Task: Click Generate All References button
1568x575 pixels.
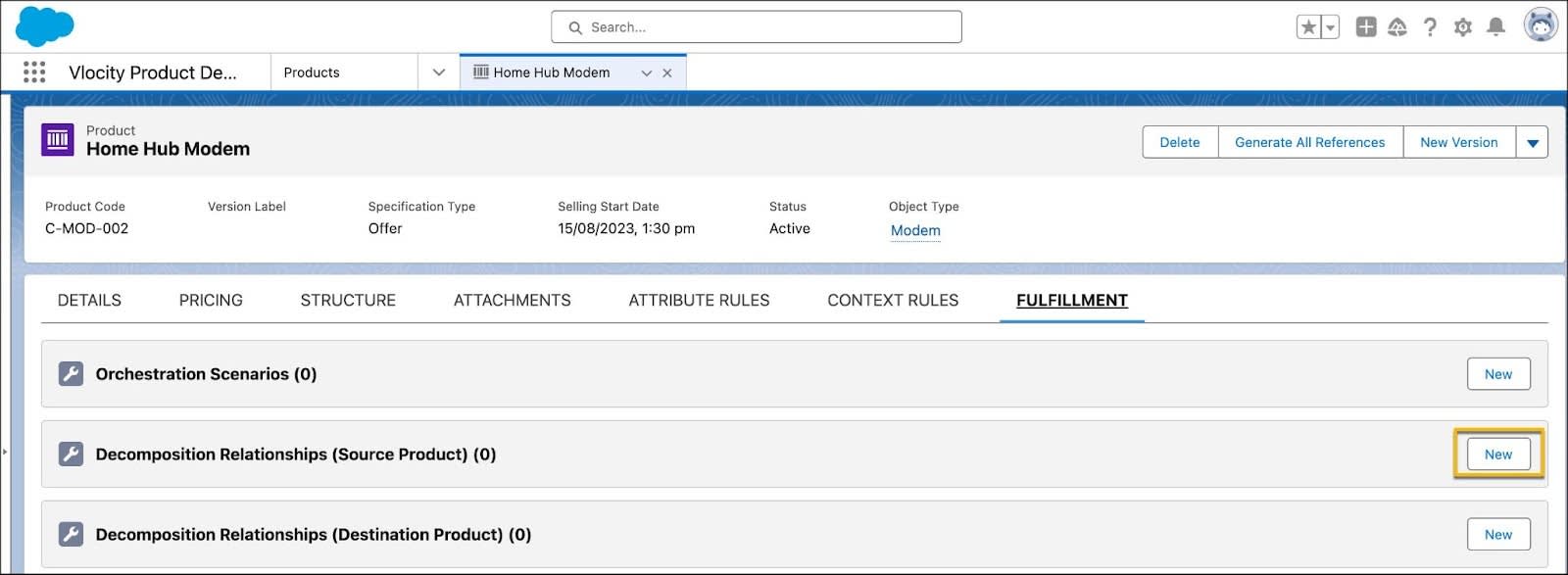Action: tap(1310, 142)
